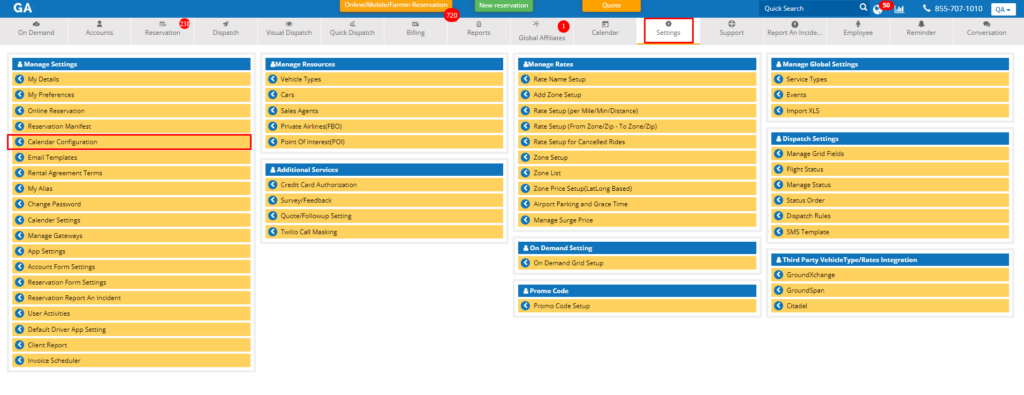Click the GA logo in header

click(x=22, y=8)
